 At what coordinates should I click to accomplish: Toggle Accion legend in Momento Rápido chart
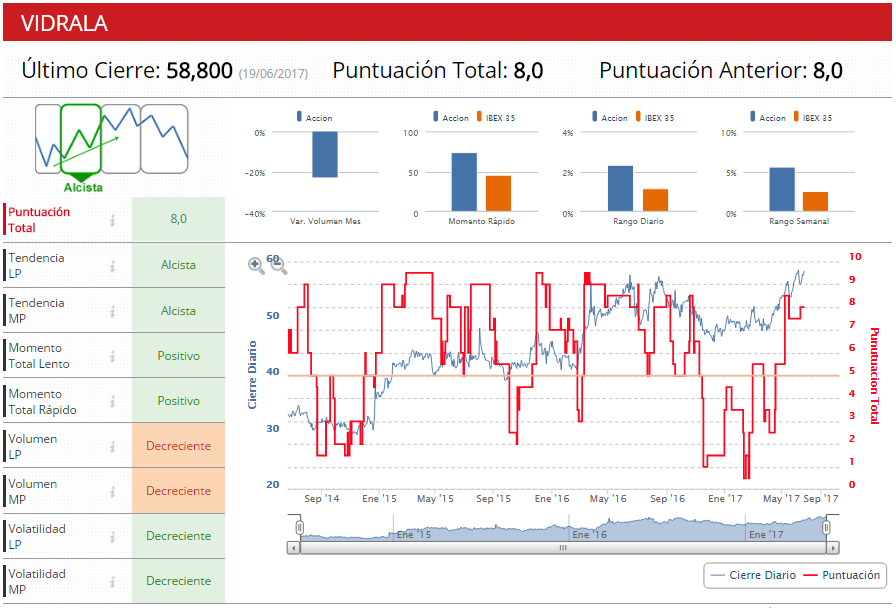point(451,117)
